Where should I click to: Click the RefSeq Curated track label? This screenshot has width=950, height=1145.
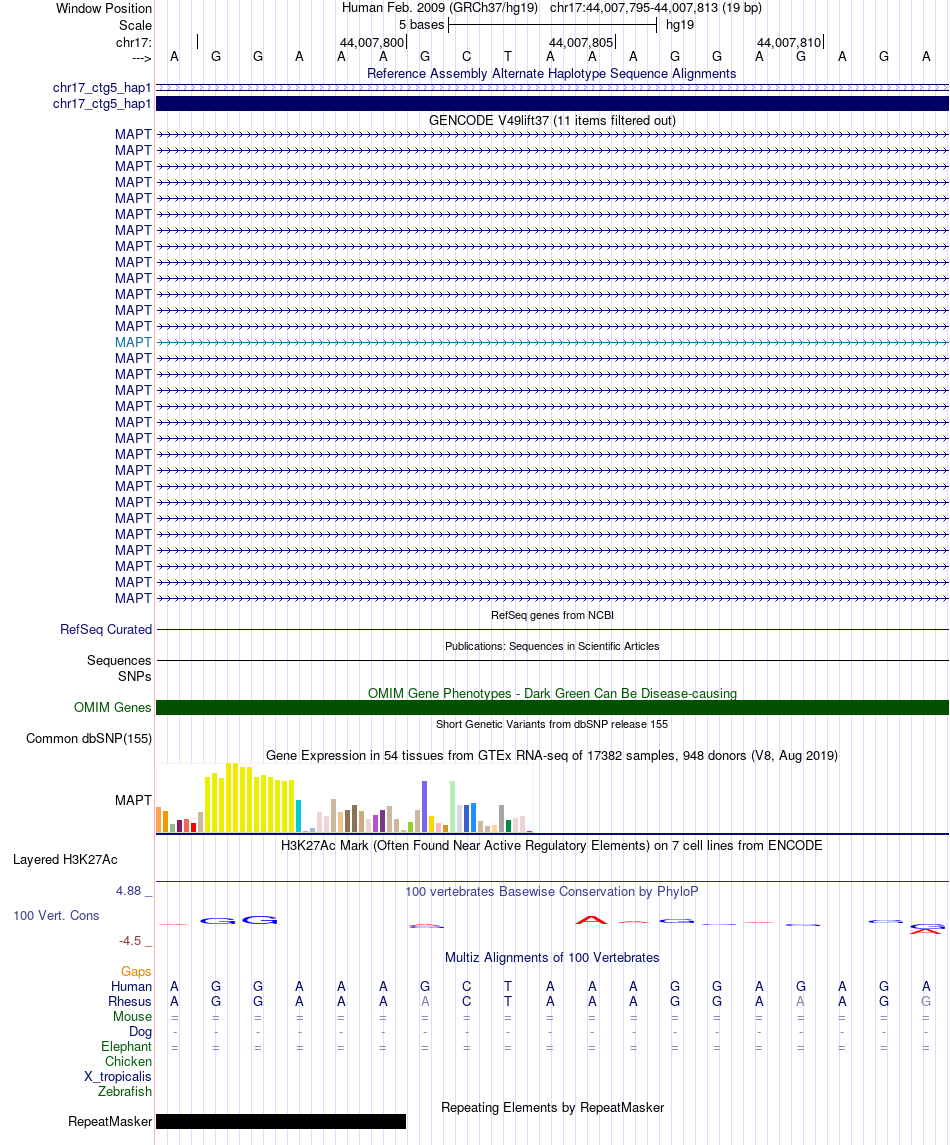(x=106, y=629)
